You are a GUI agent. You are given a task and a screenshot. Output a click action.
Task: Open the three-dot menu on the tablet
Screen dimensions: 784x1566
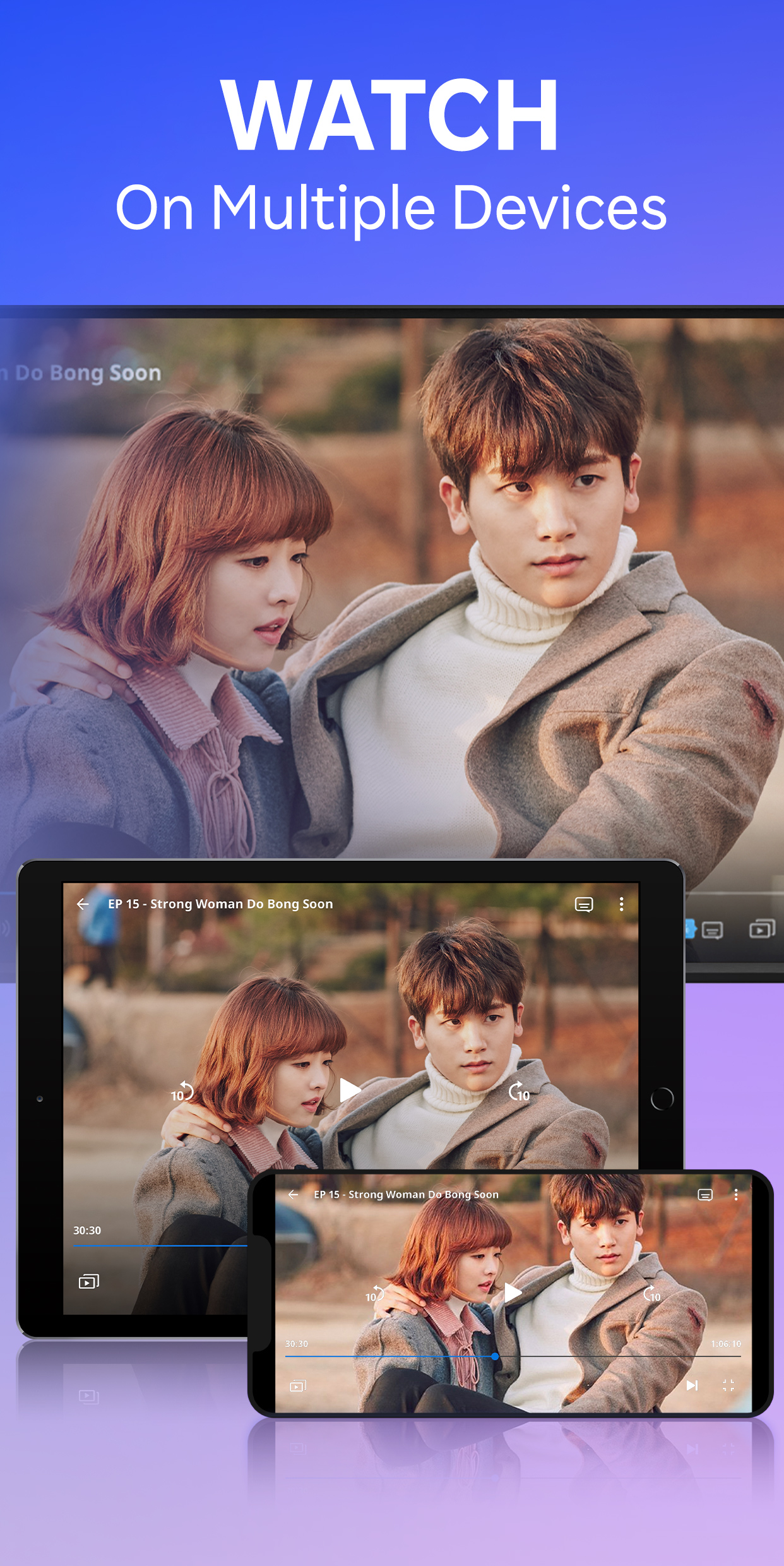click(621, 904)
